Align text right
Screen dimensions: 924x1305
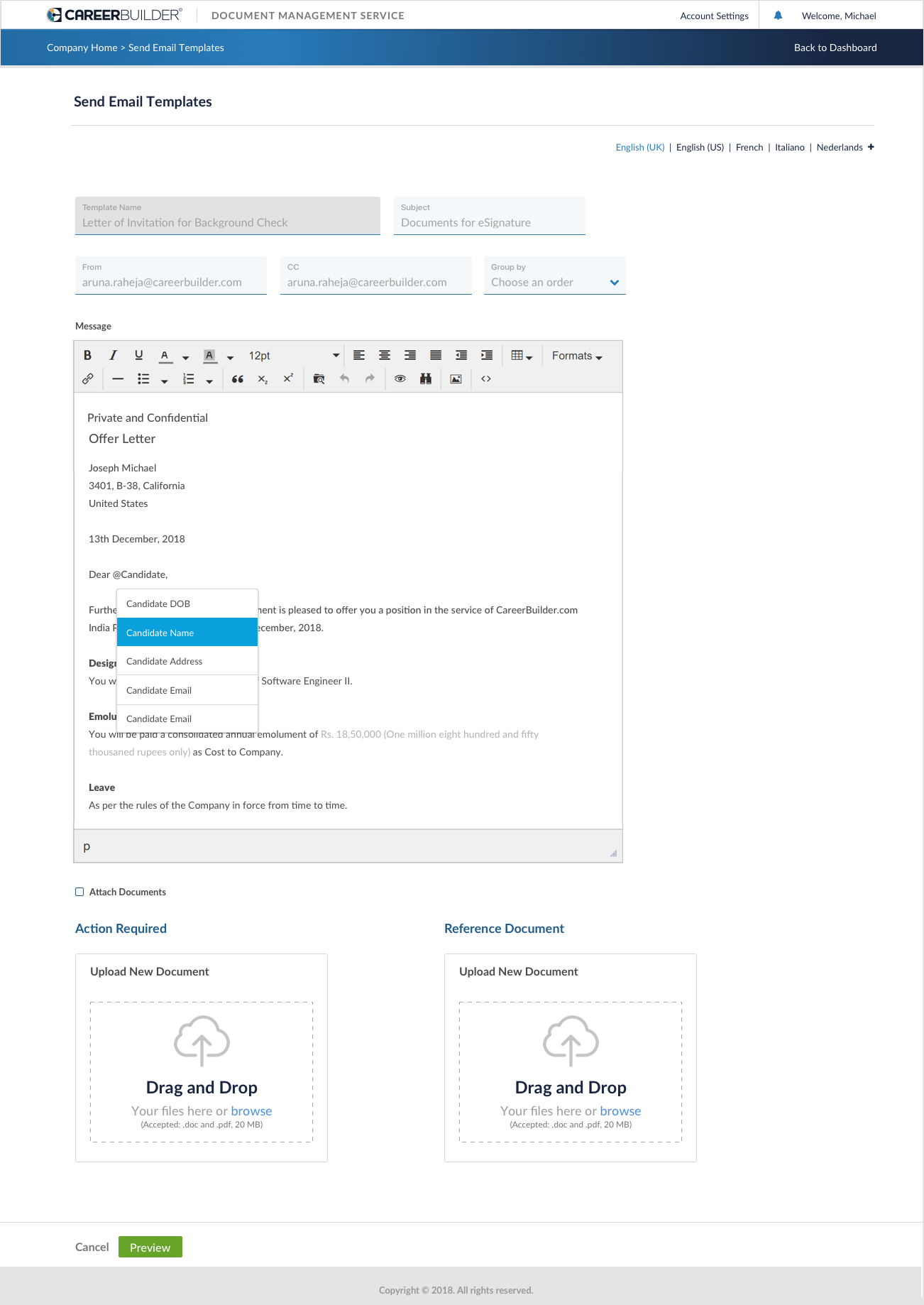click(x=410, y=355)
